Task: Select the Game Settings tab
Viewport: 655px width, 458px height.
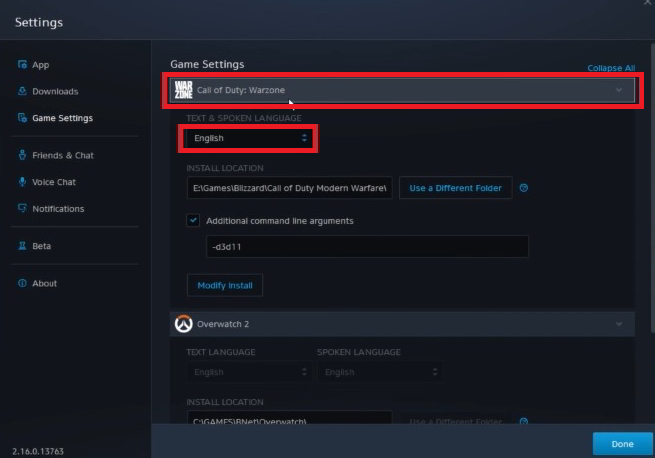Action: tap(62, 118)
